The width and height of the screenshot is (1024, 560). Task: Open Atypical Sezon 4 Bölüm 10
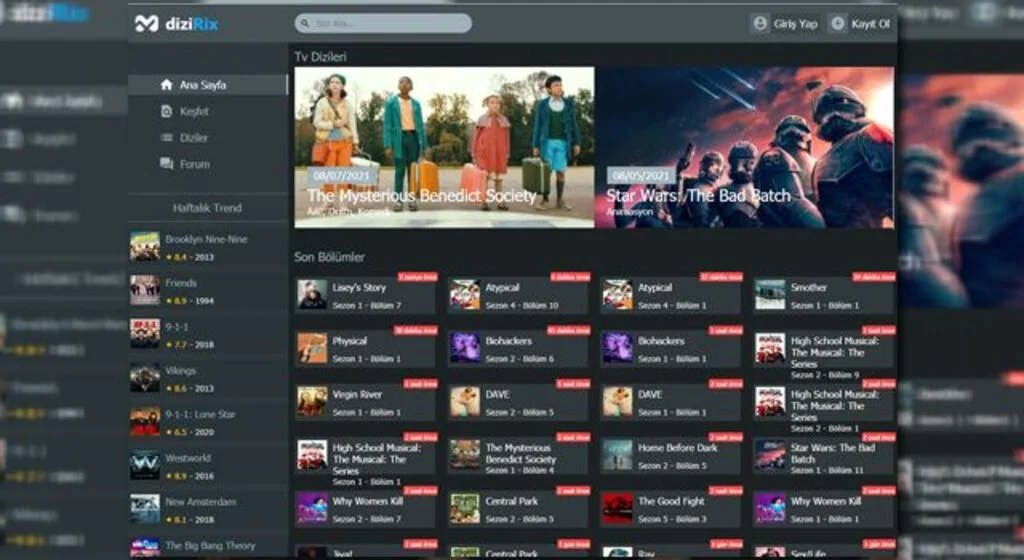coord(519,295)
